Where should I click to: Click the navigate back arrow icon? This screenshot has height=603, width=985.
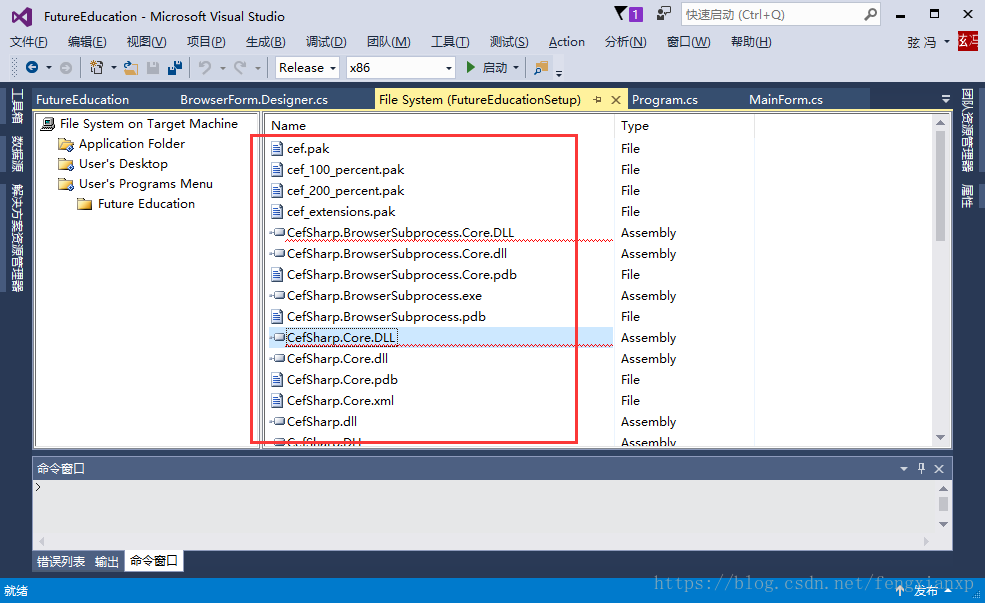pyautogui.click(x=32, y=67)
